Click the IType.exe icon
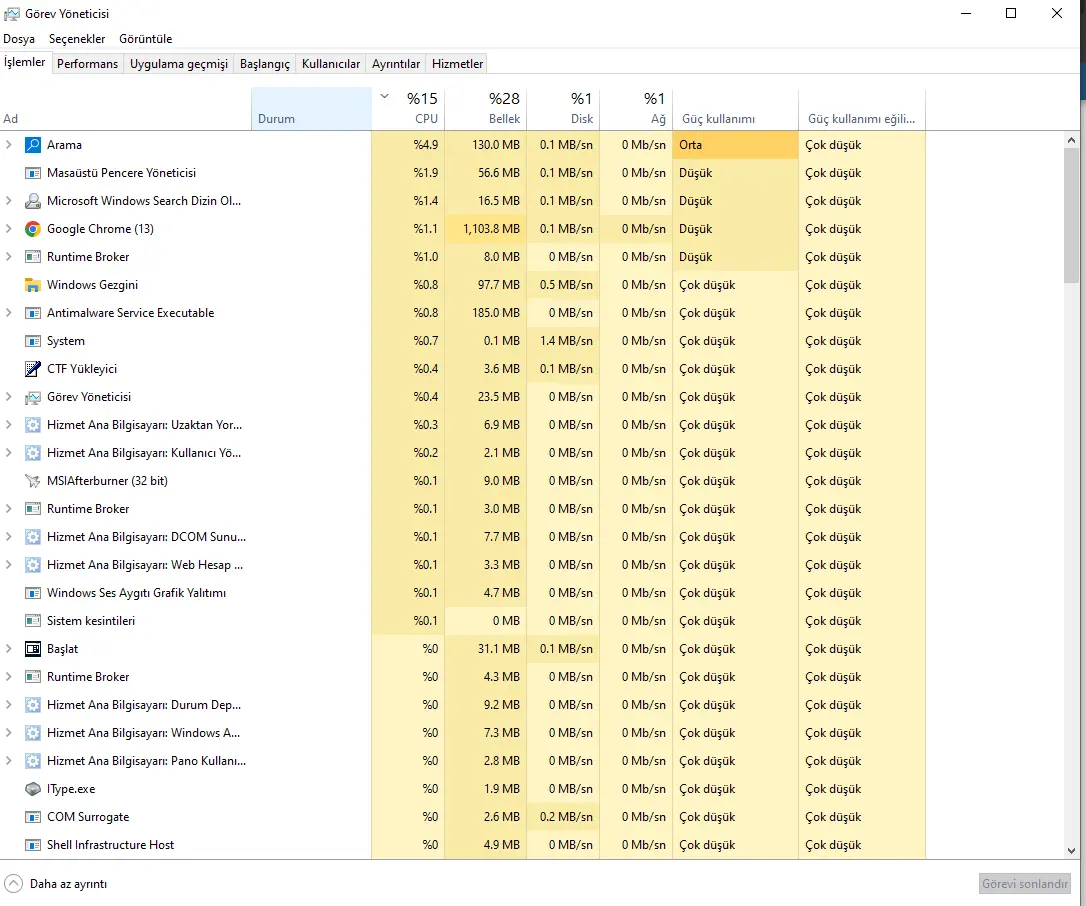 (33, 789)
